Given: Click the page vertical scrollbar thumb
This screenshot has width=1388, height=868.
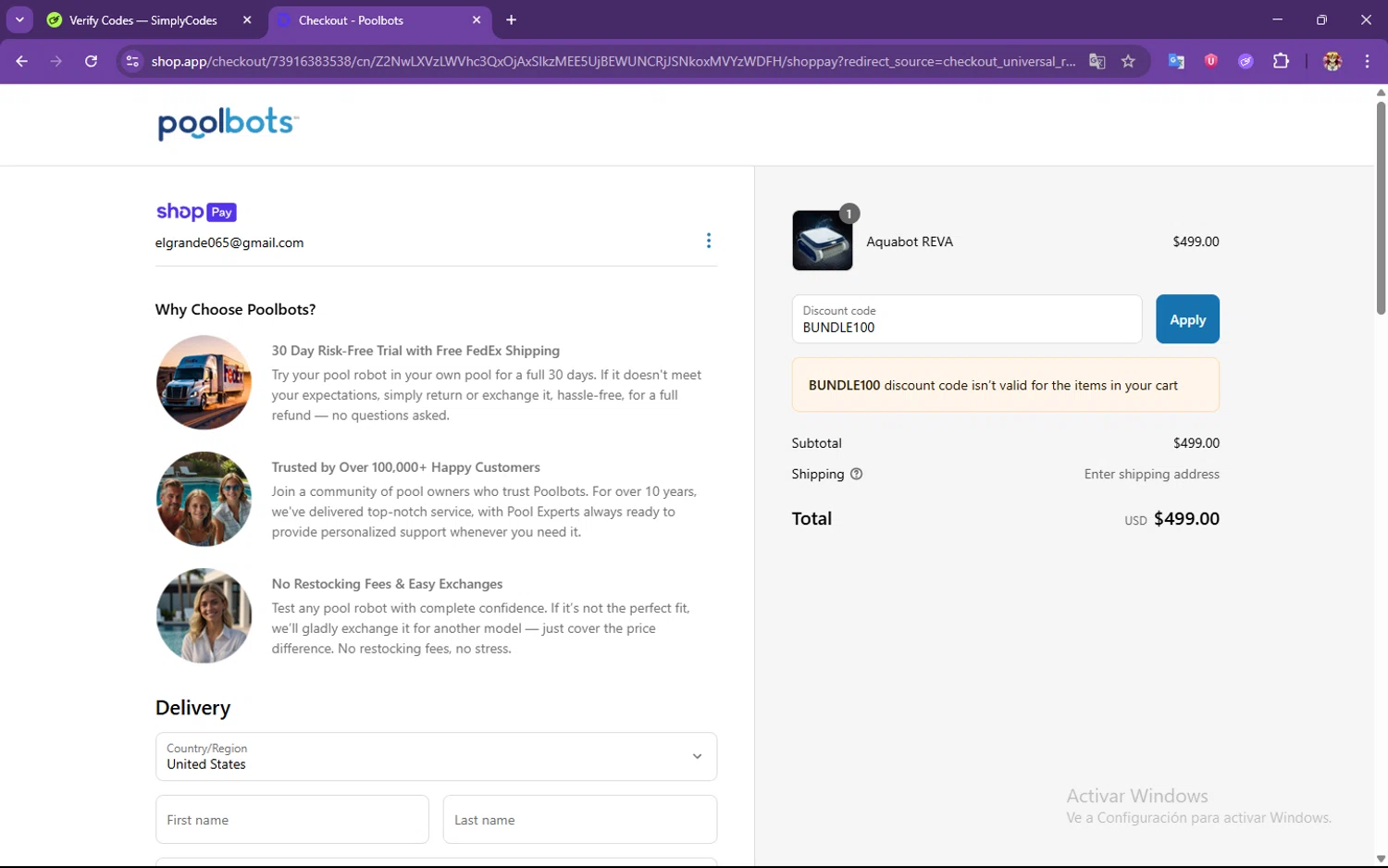Looking at the screenshot, I should coord(1381,207).
